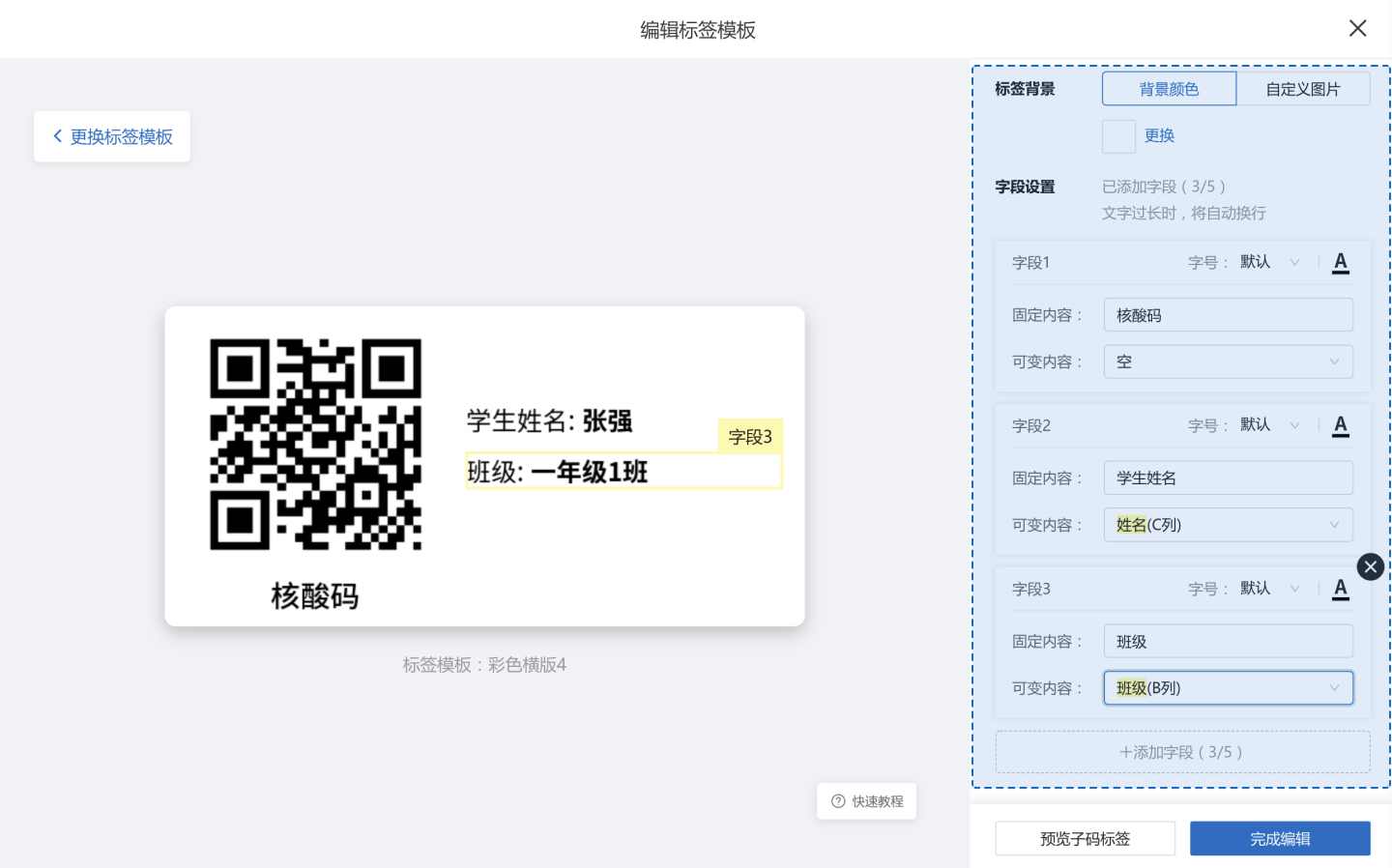The image size is (1392, 868).
Task: Click the 固定内容 input containing 核酸码
Action: [x=1228, y=315]
